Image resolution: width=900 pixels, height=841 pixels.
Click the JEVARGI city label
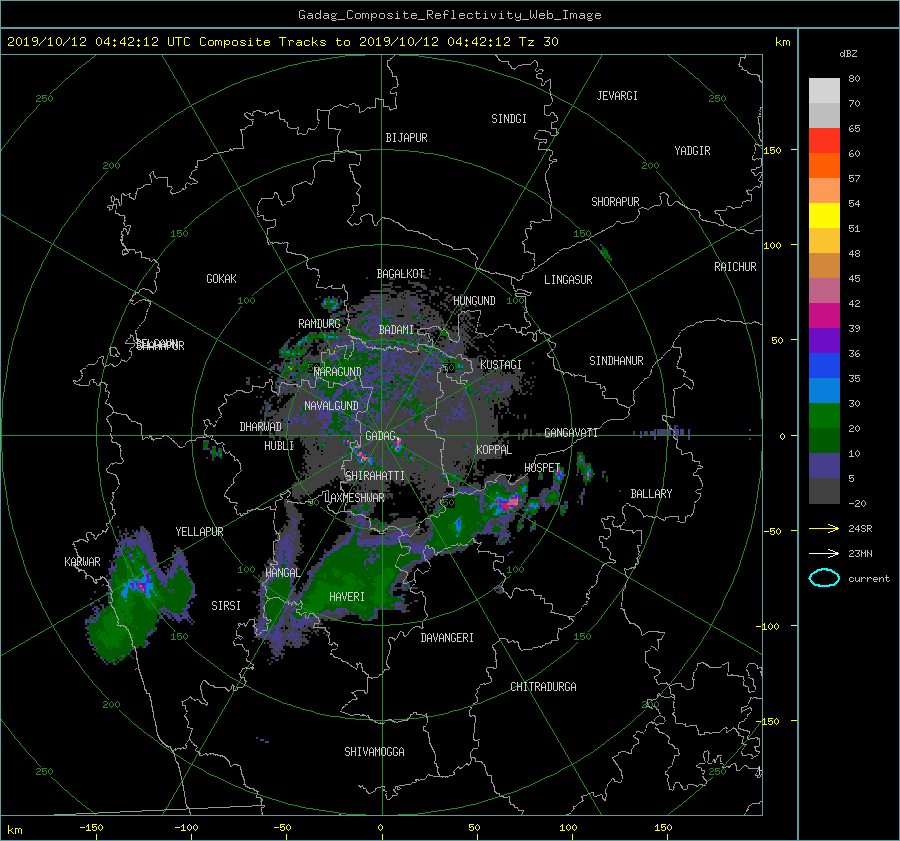[x=617, y=96]
